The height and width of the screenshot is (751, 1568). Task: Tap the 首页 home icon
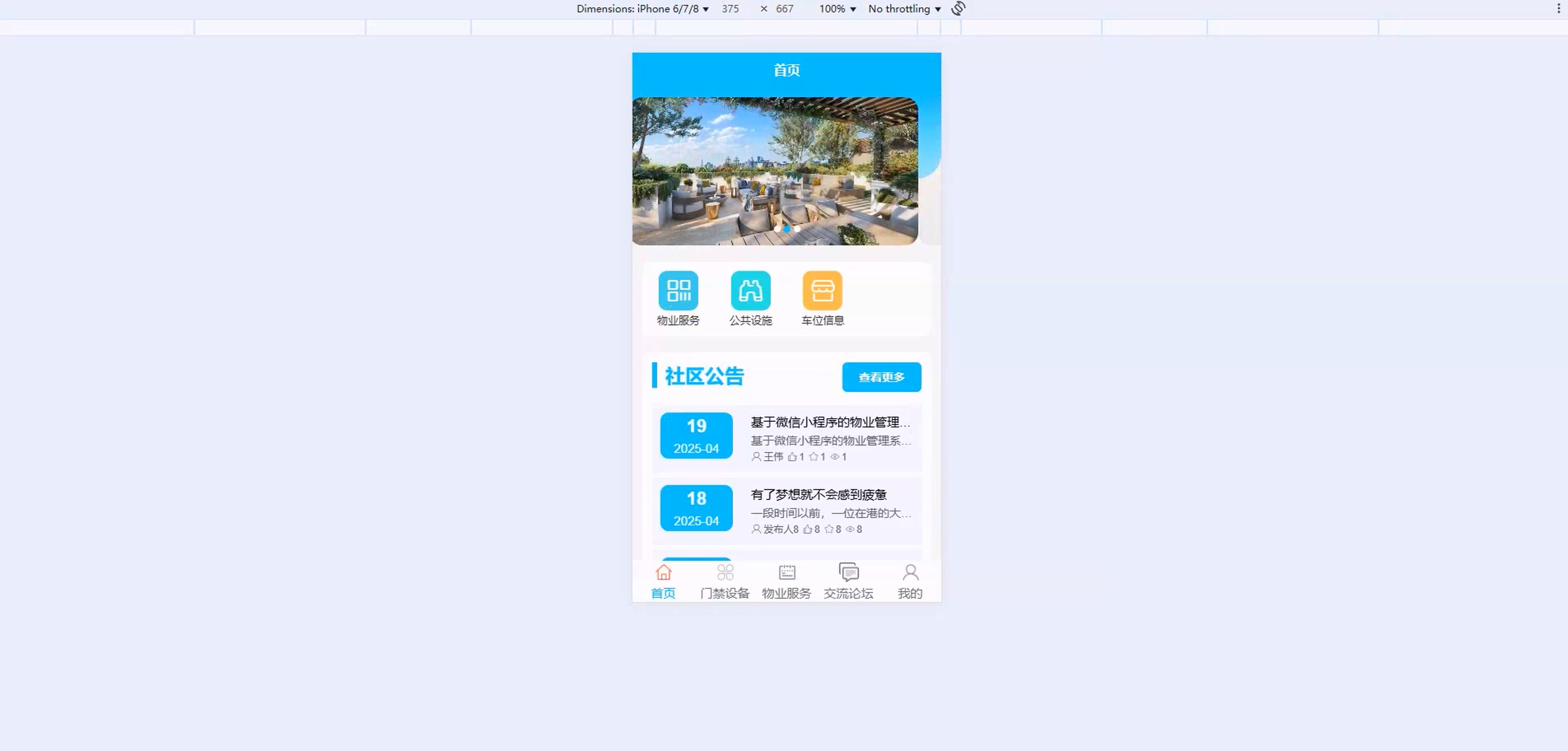coord(664,573)
